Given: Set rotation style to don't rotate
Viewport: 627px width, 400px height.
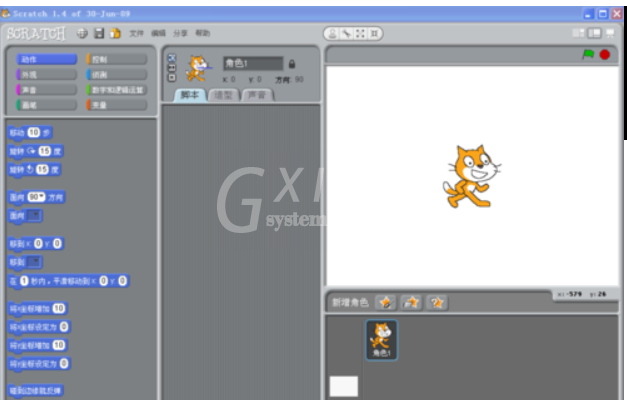Looking at the screenshot, I should point(172,77).
